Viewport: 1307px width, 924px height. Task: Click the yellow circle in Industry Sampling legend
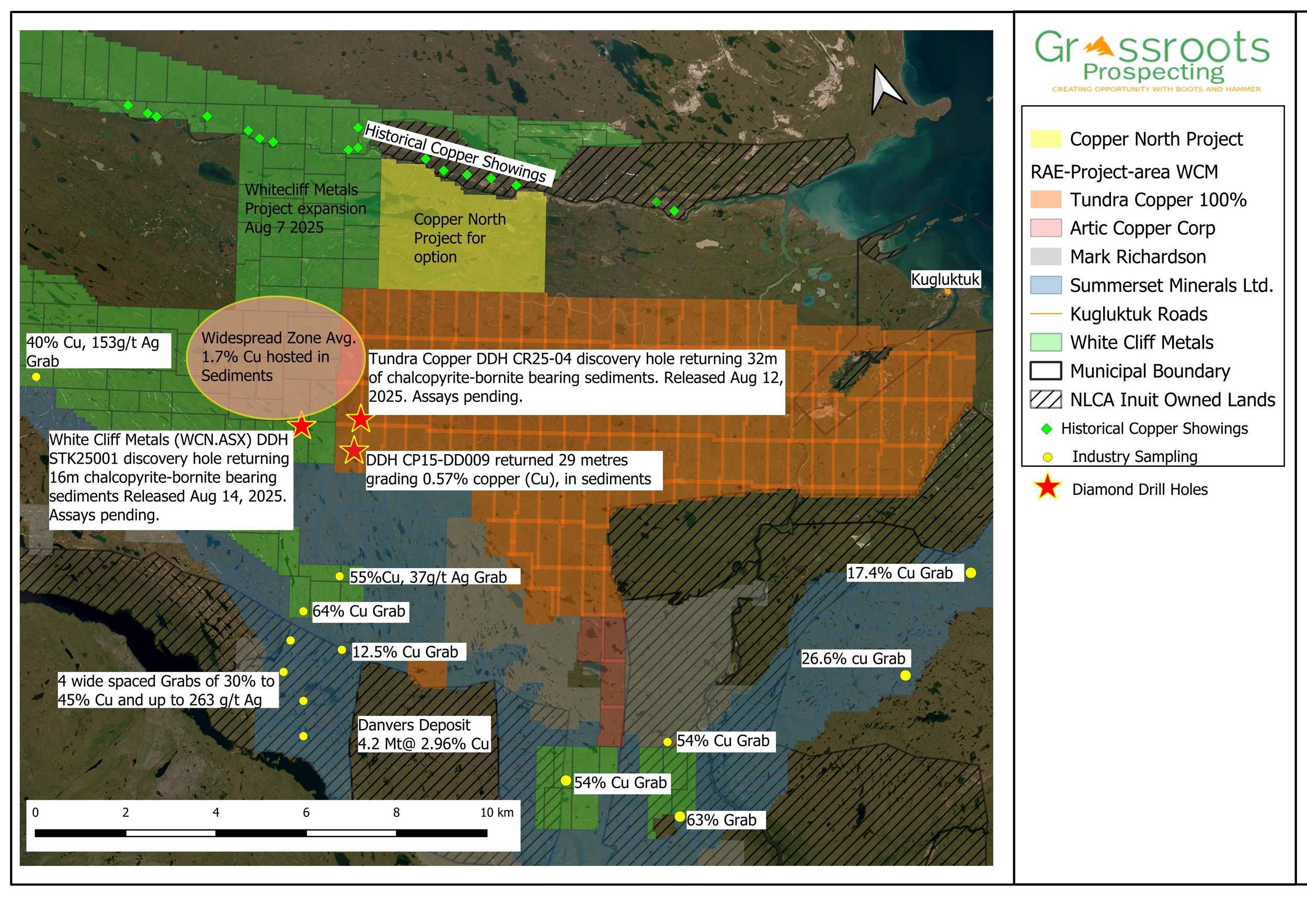click(x=1047, y=457)
